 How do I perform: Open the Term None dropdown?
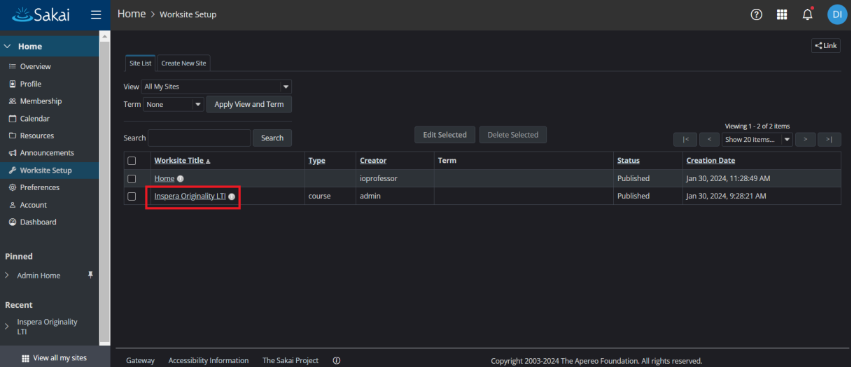coord(173,104)
